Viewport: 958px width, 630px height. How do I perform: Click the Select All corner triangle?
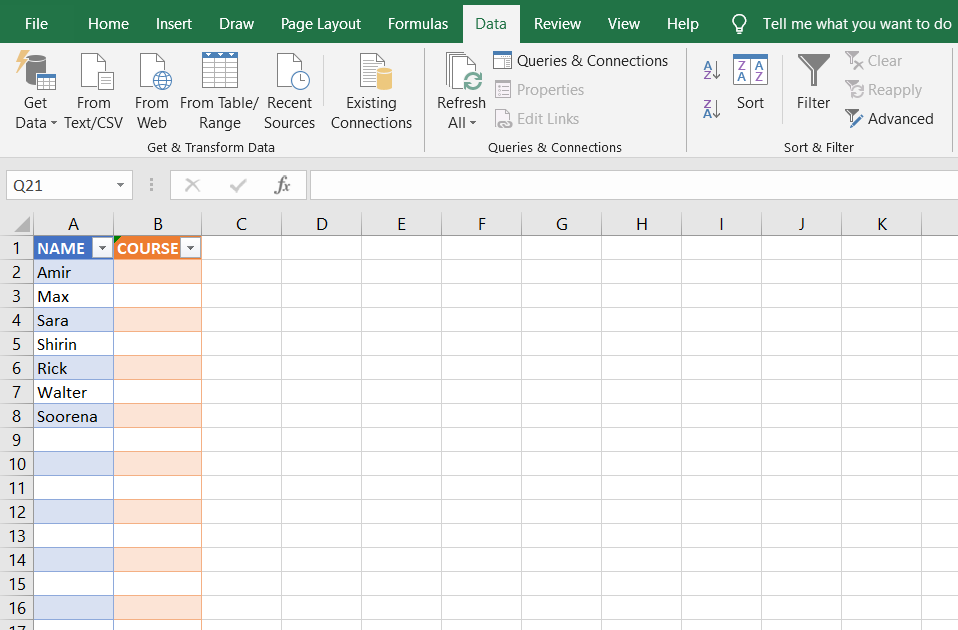click(x=23, y=224)
